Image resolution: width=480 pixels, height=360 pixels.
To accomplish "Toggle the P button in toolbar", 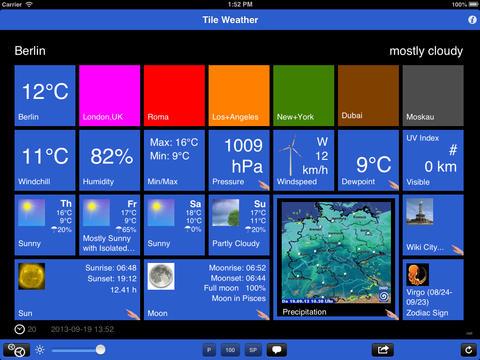I will point(209,350).
